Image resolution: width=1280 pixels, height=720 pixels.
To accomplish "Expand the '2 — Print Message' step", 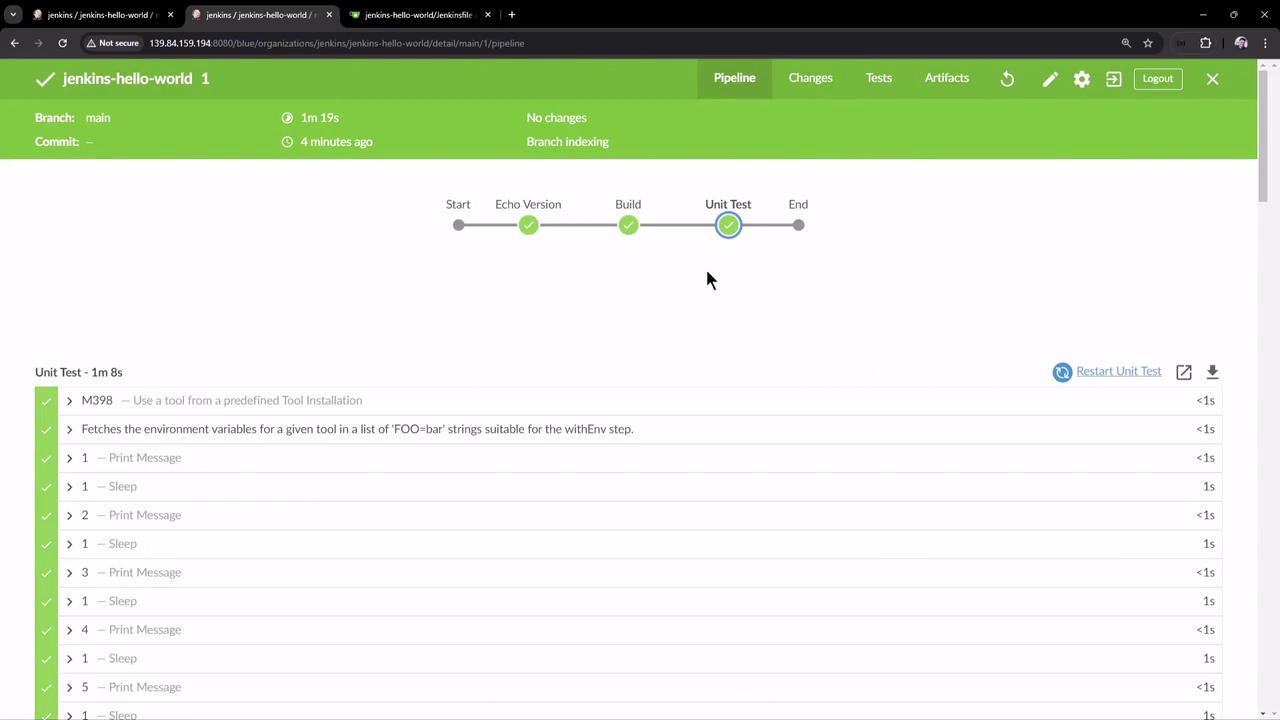I will click(x=70, y=516).
